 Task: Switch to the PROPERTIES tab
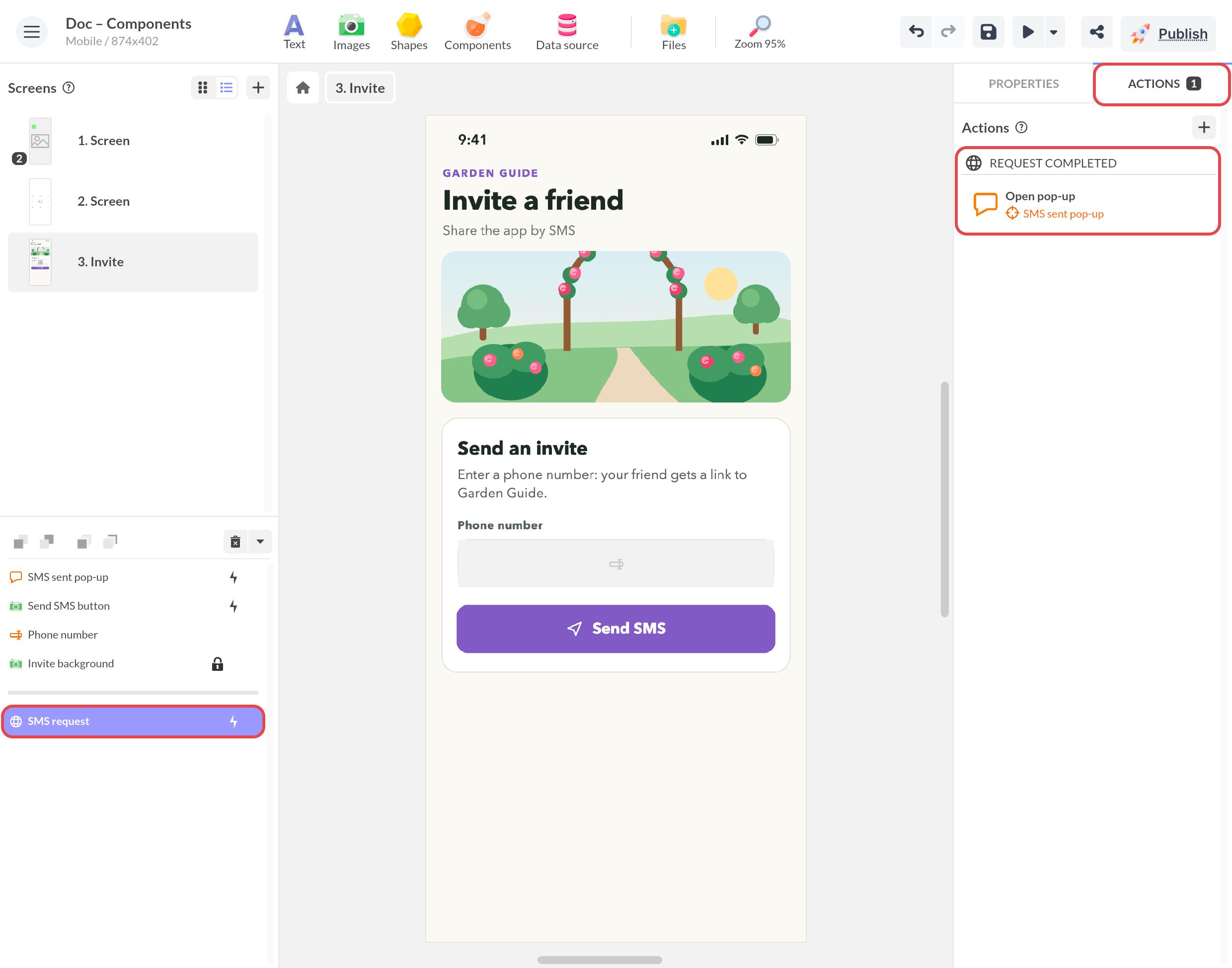coord(1023,84)
